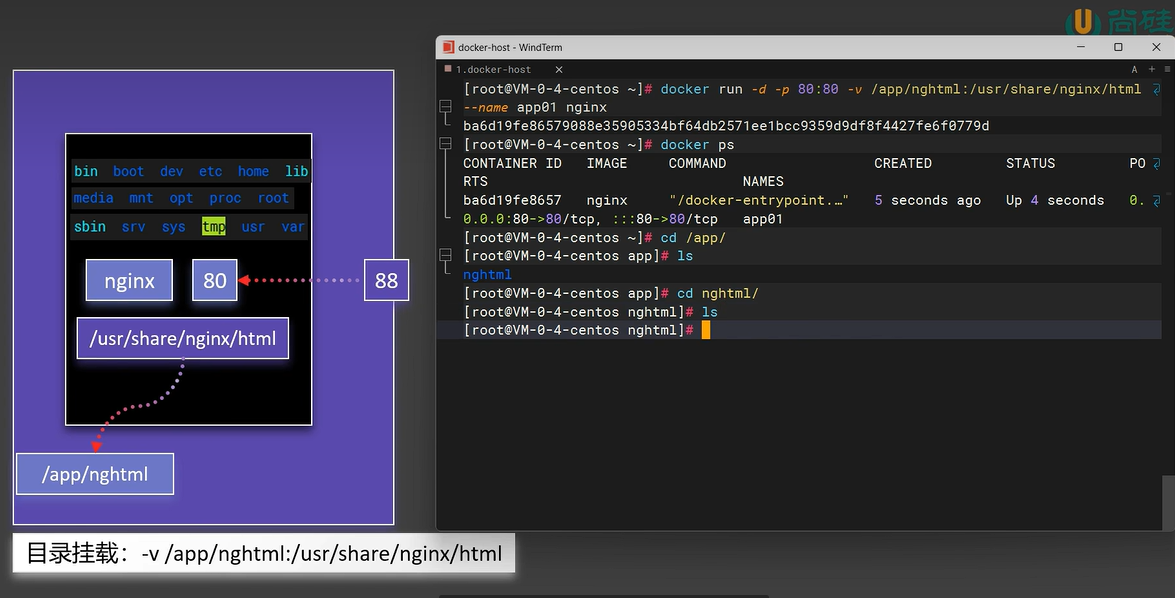Click the red session indicator on docker-host tab
The height and width of the screenshot is (598, 1175).
[448, 68]
